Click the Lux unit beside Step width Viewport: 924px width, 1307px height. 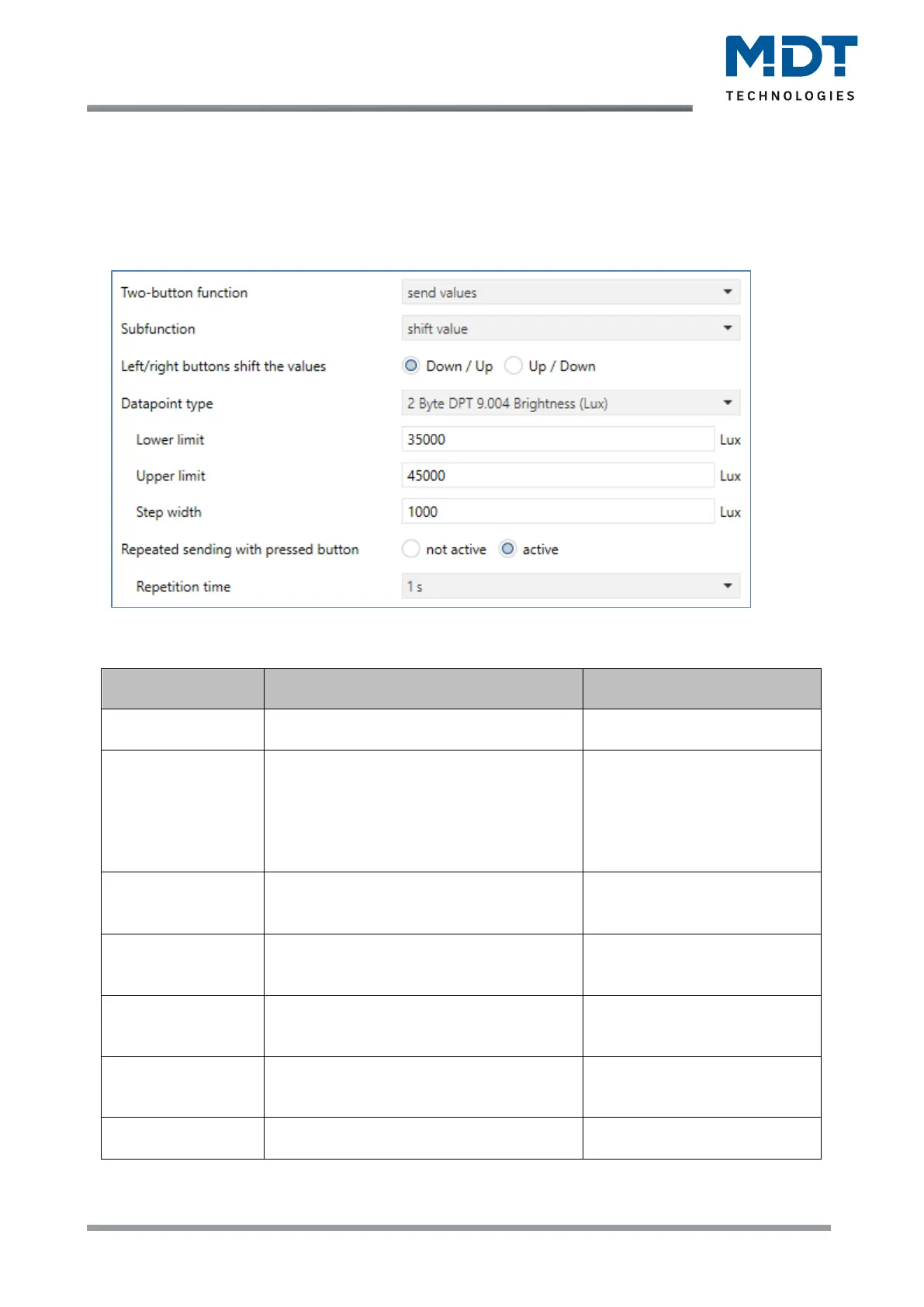click(x=730, y=512)
